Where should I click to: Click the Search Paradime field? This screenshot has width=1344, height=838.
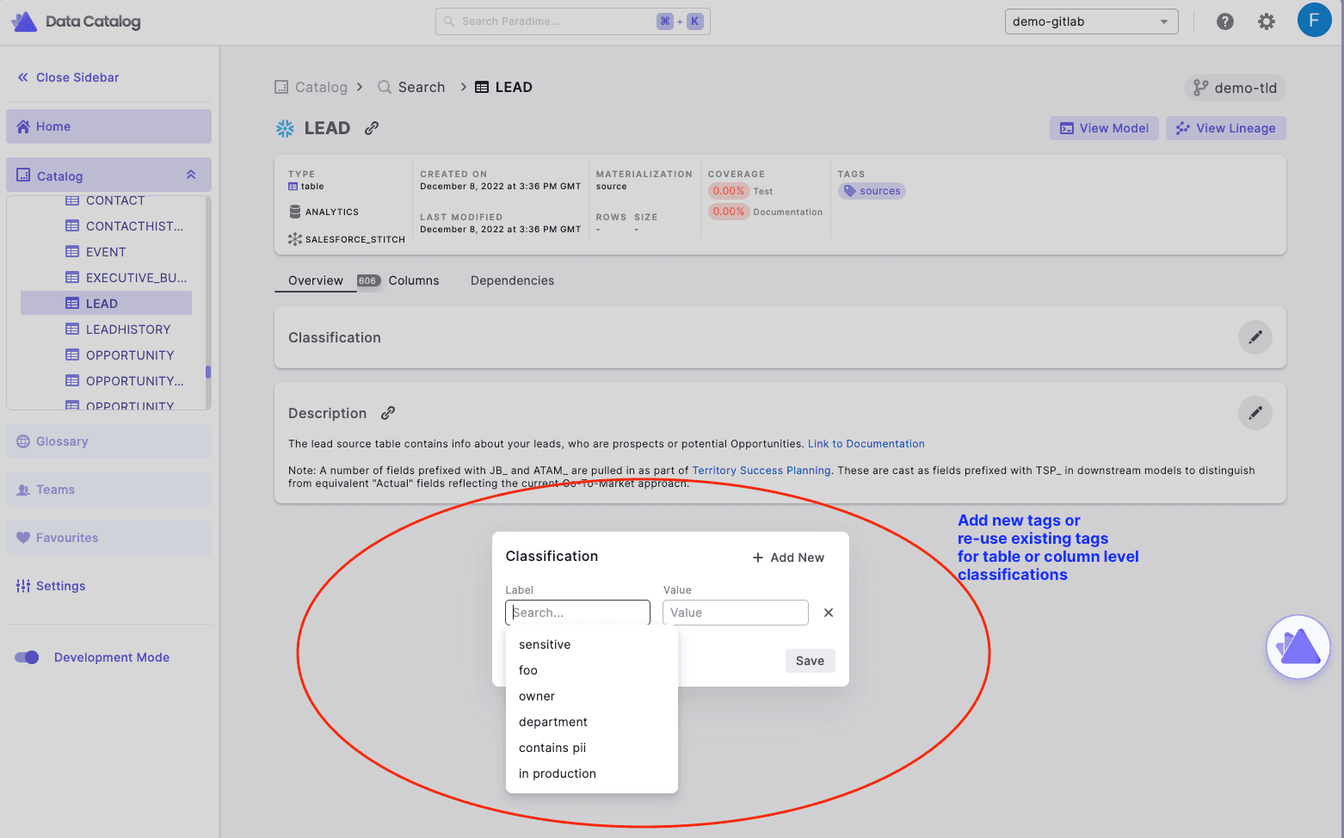tap(573, 21)
